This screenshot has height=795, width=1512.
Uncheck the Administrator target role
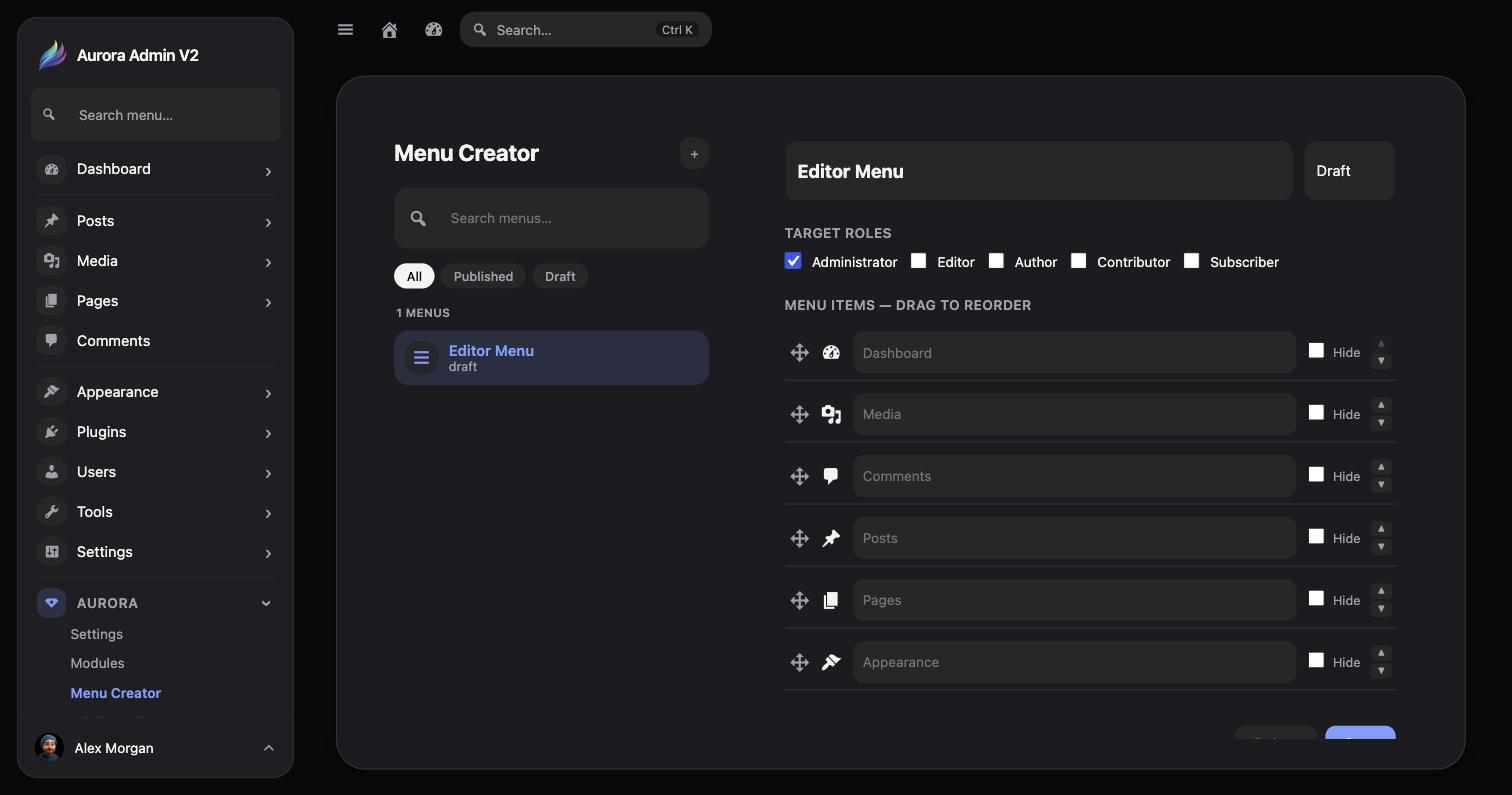[x=793, y=261]
